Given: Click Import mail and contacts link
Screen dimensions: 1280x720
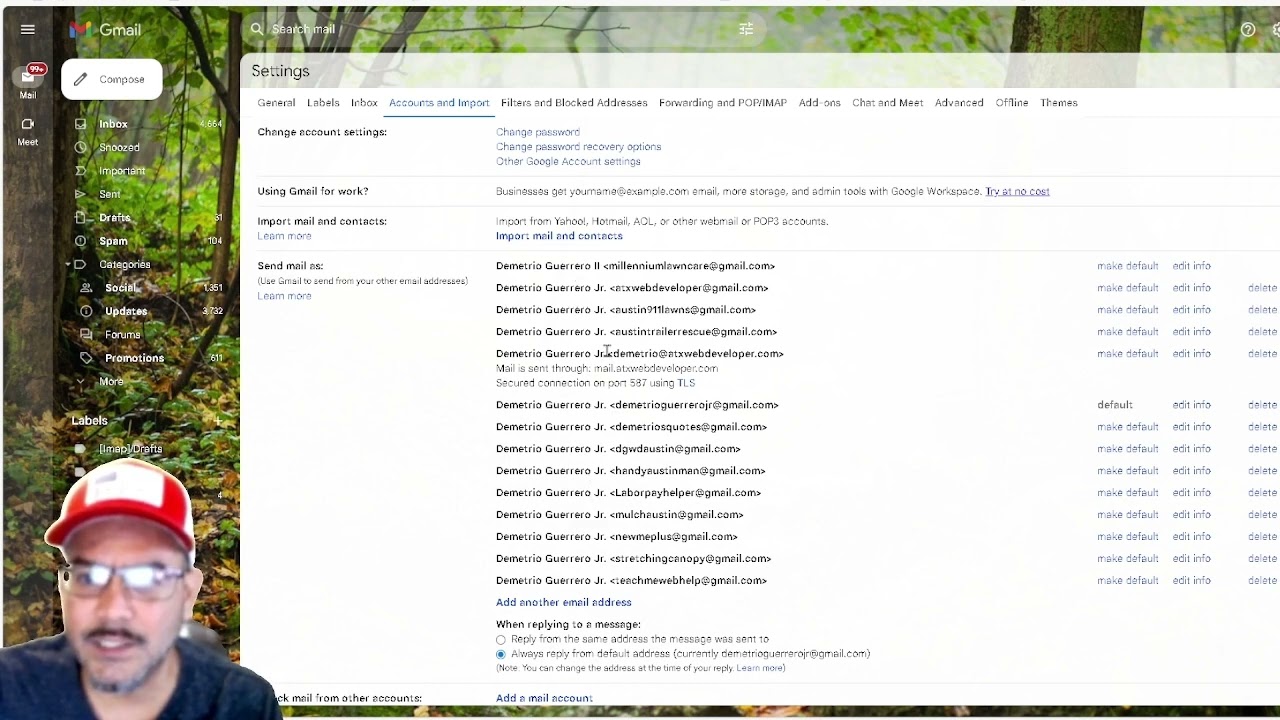Looking at the screenshot, I should (559, 236).
